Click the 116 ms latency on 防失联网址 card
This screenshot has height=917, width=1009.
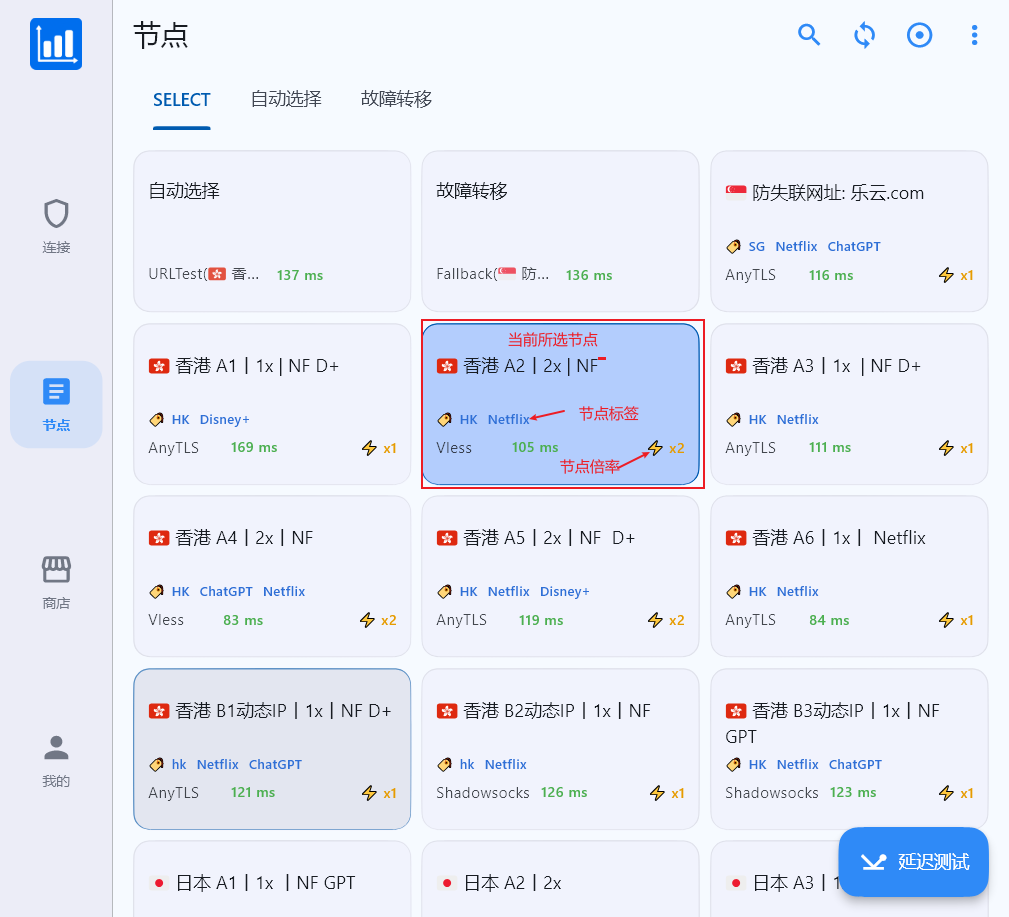(x=831, y=275)
